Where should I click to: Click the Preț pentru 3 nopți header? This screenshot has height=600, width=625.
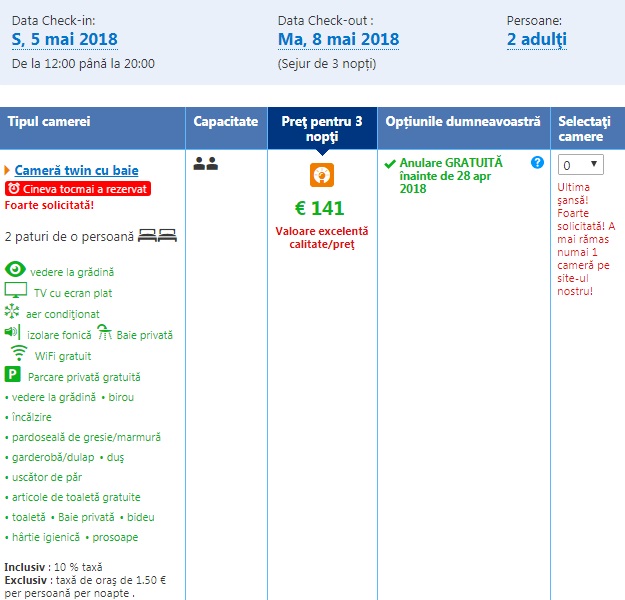(322, 128)
